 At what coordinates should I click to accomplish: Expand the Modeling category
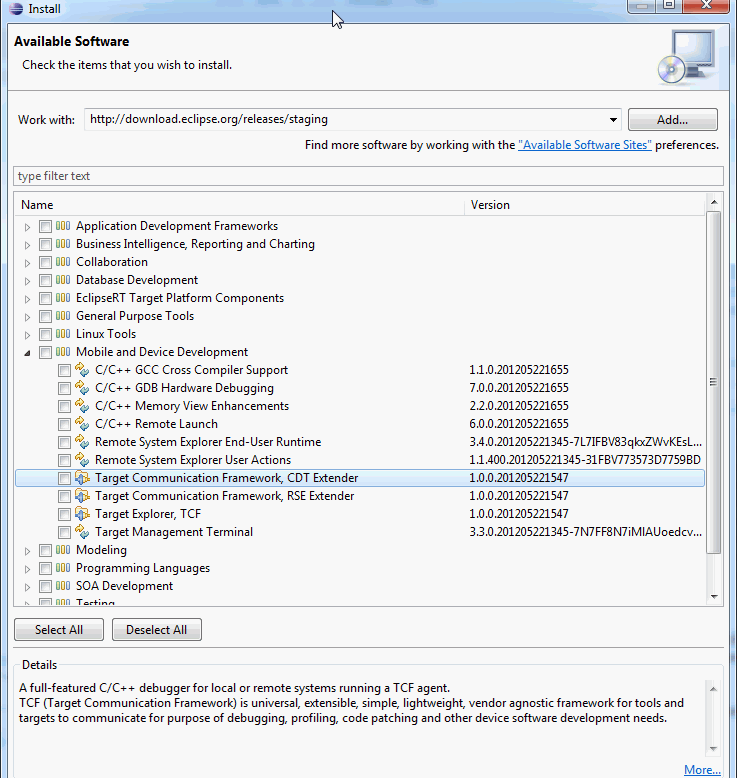click(27, 551)
